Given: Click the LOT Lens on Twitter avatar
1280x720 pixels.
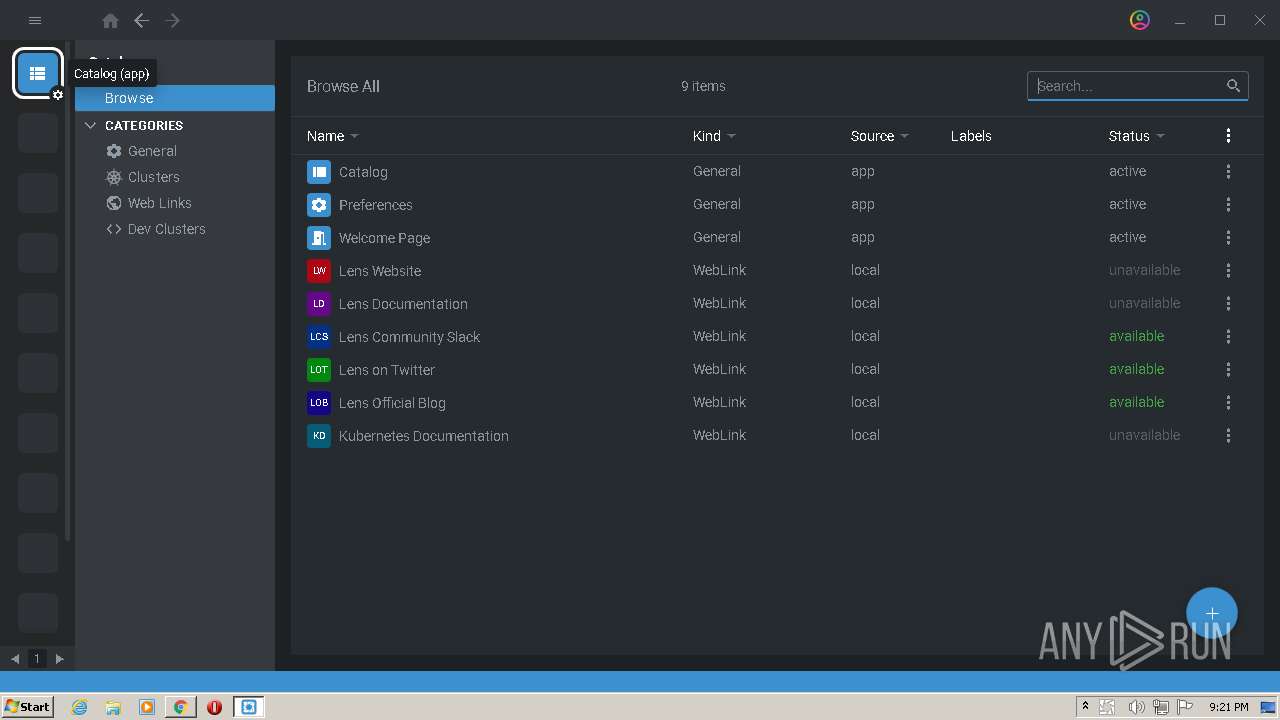Looking at the screenshot, I should [x=319, y=370].
